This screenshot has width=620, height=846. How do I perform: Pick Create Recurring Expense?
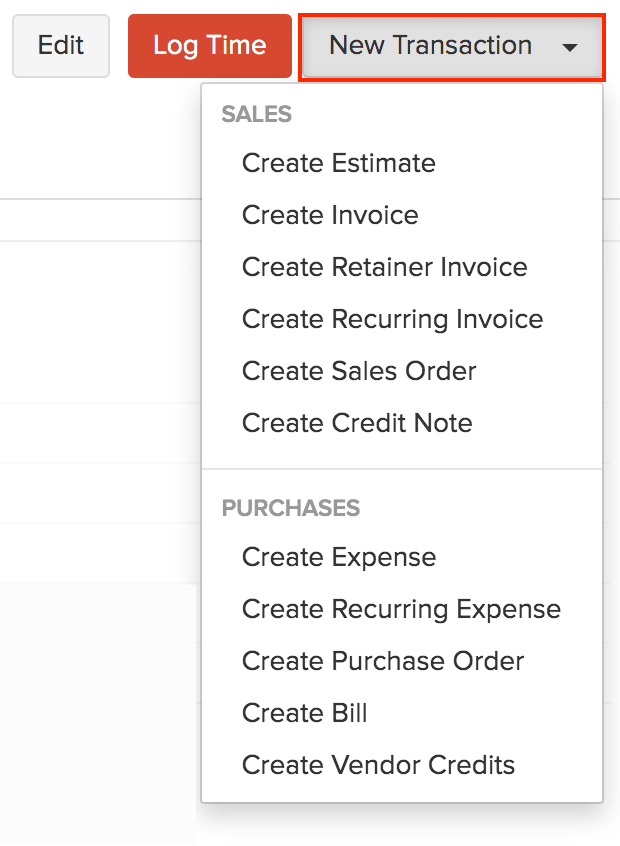tap(401, 609)
